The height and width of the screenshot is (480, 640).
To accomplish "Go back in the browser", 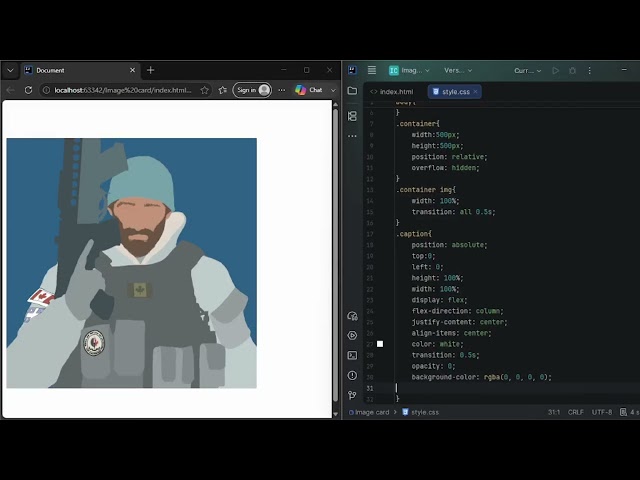I will 11,90.
